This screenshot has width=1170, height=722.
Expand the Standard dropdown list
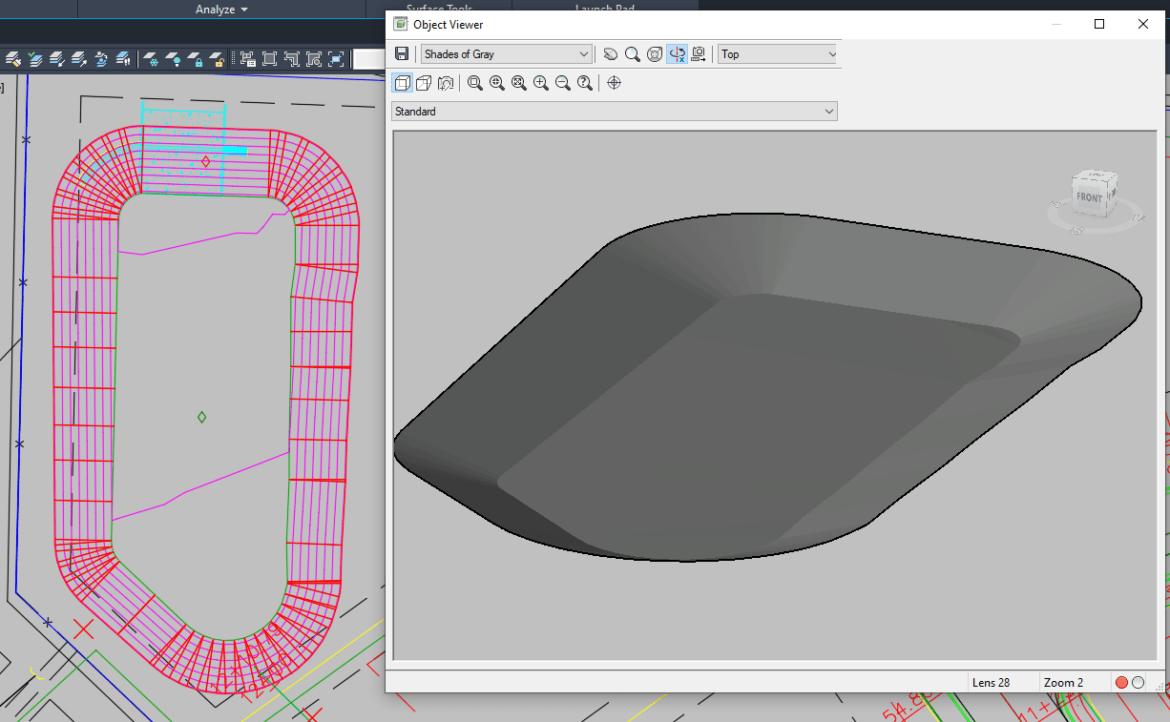click(x=614, y=112)
